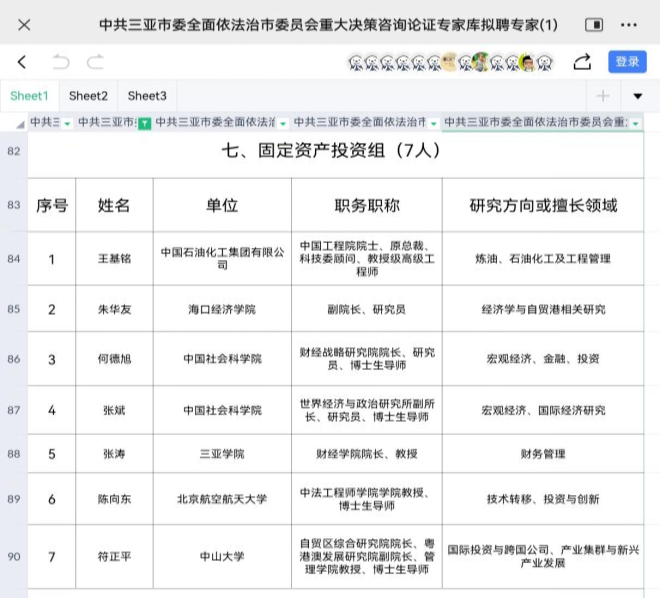Viewport: 661px width, 599px height.
Task: Open filter dropdown on third column header
Action: click(283, 124)
